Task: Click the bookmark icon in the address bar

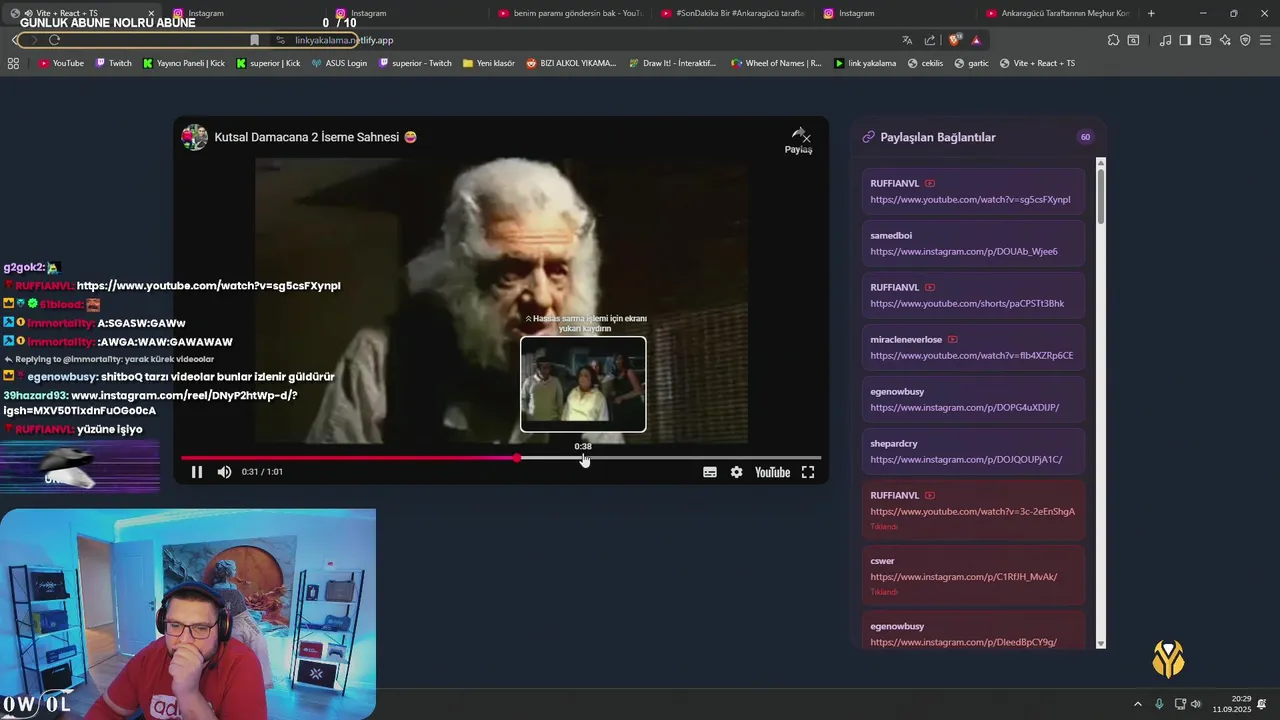Action: pyautogui.click(x=254, y=40)
